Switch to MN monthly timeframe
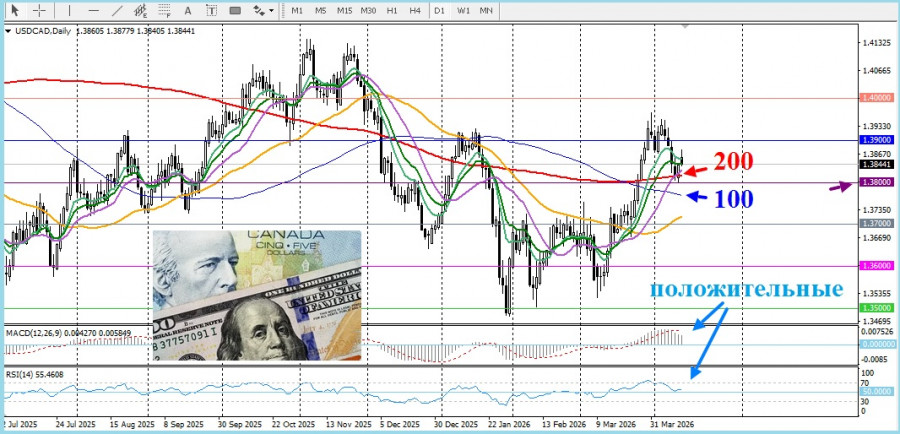 [x=486, y=11]
